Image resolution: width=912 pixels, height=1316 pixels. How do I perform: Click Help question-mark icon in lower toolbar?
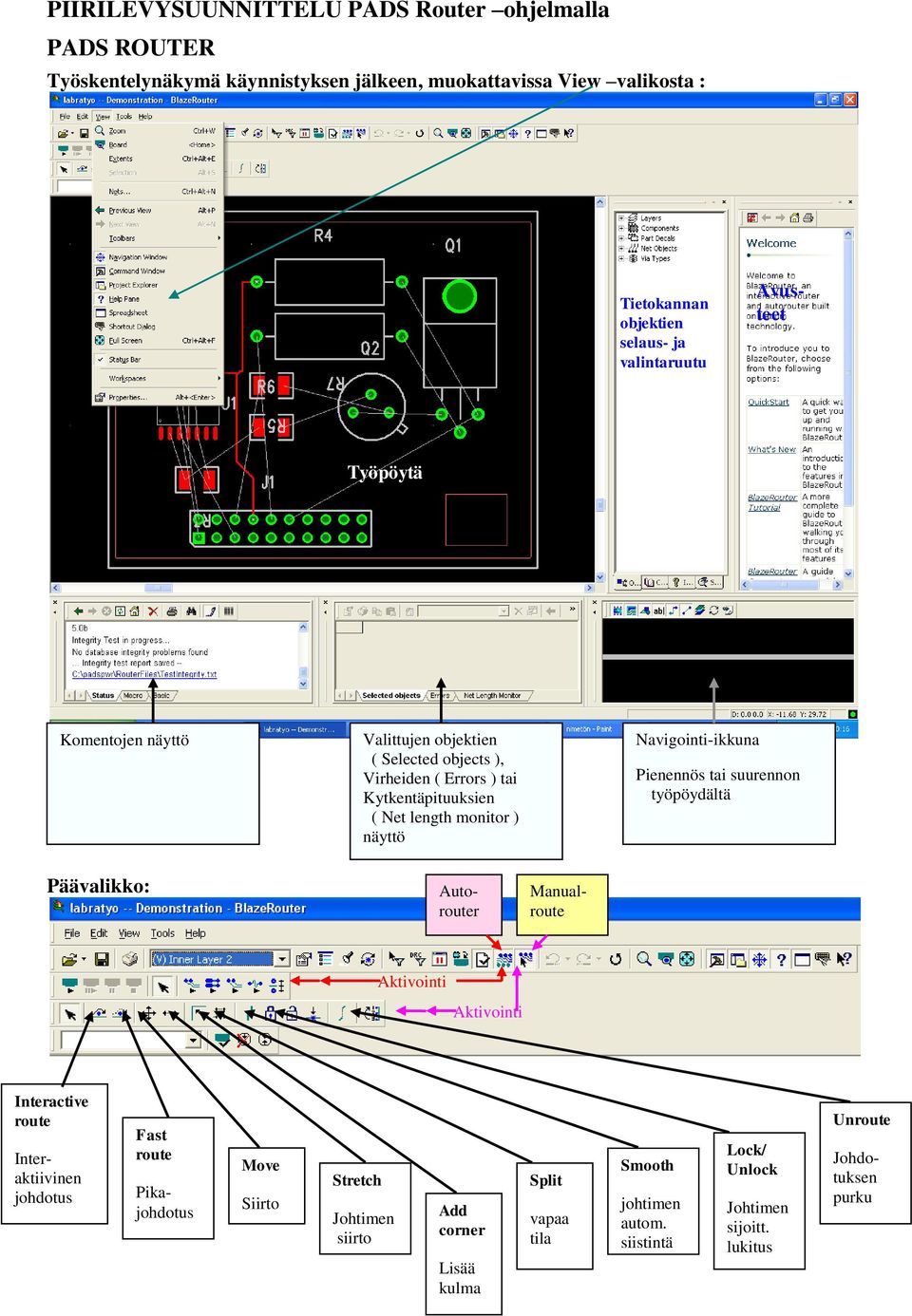point(781,959)
